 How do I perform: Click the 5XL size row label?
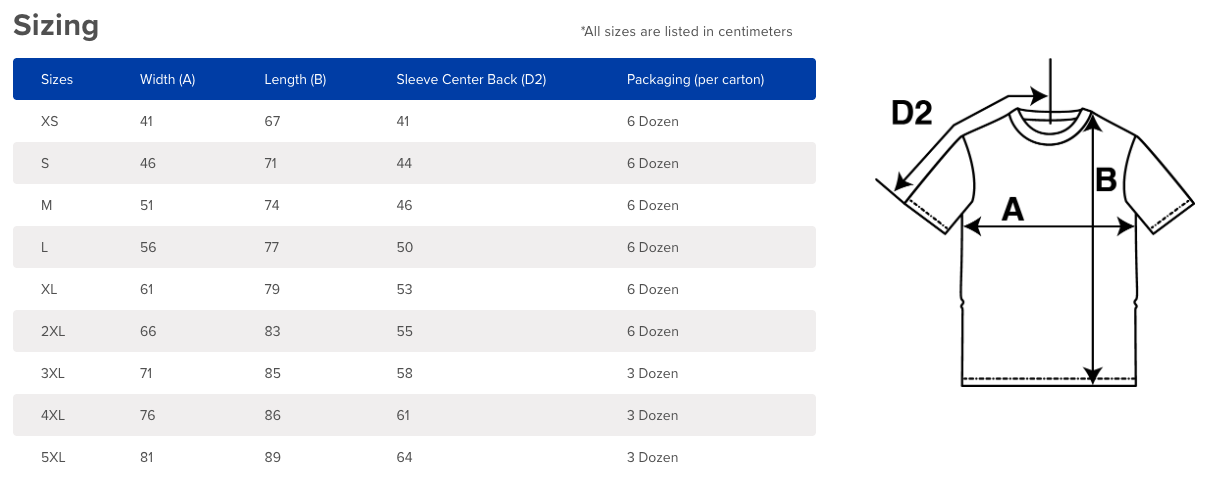click(53, 457)
